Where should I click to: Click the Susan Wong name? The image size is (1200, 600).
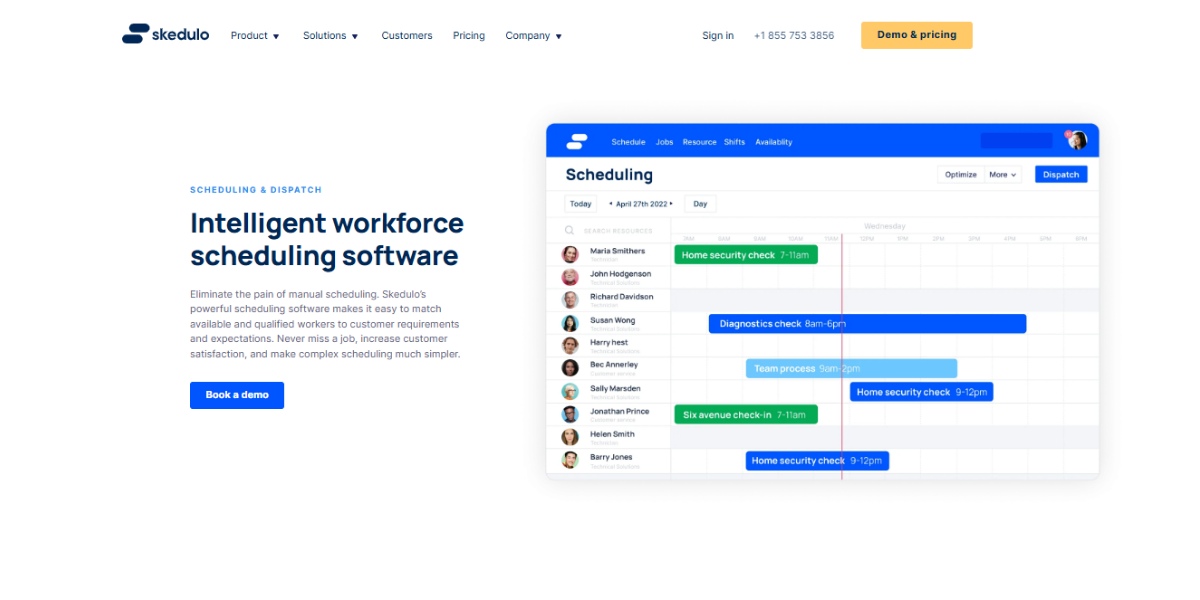coord(612,320)
